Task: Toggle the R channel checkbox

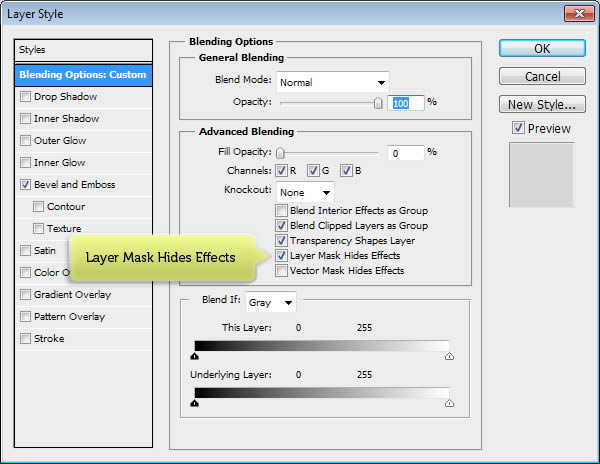Action: [x=281, y=171]
